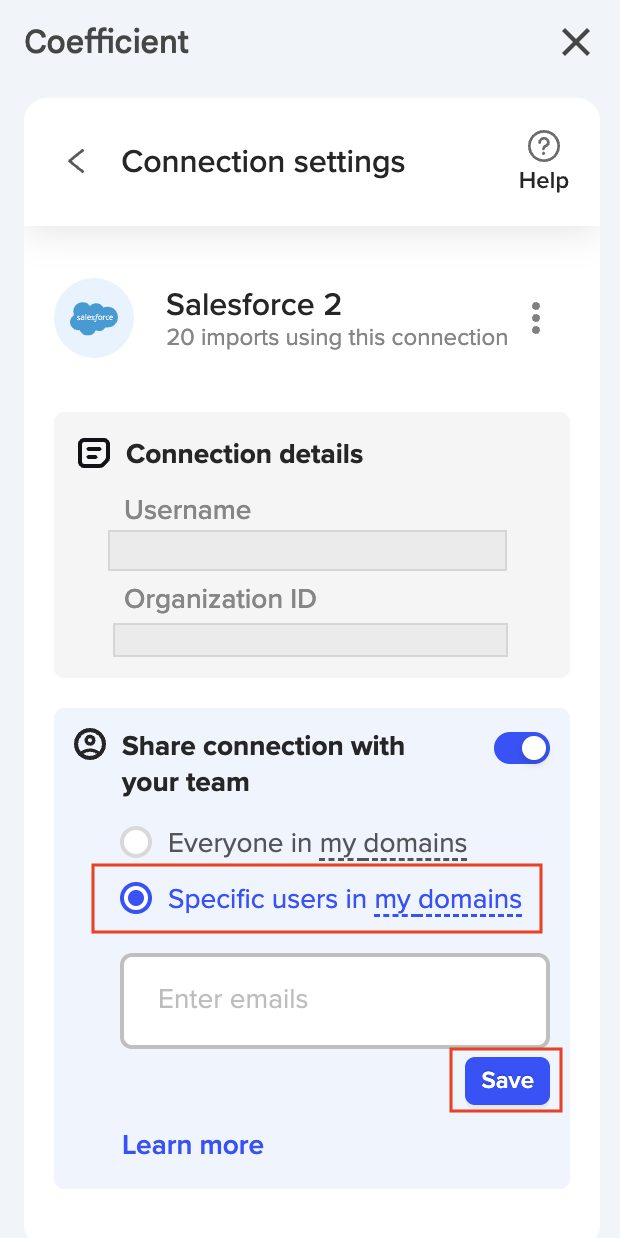Screen dimensions: 620x1238
Task: Close the Coefficient sidebar panel
Action: point(576,42)
